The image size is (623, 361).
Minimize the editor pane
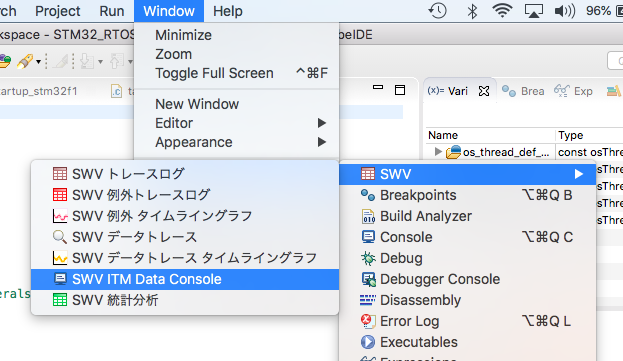pos(378,87)
